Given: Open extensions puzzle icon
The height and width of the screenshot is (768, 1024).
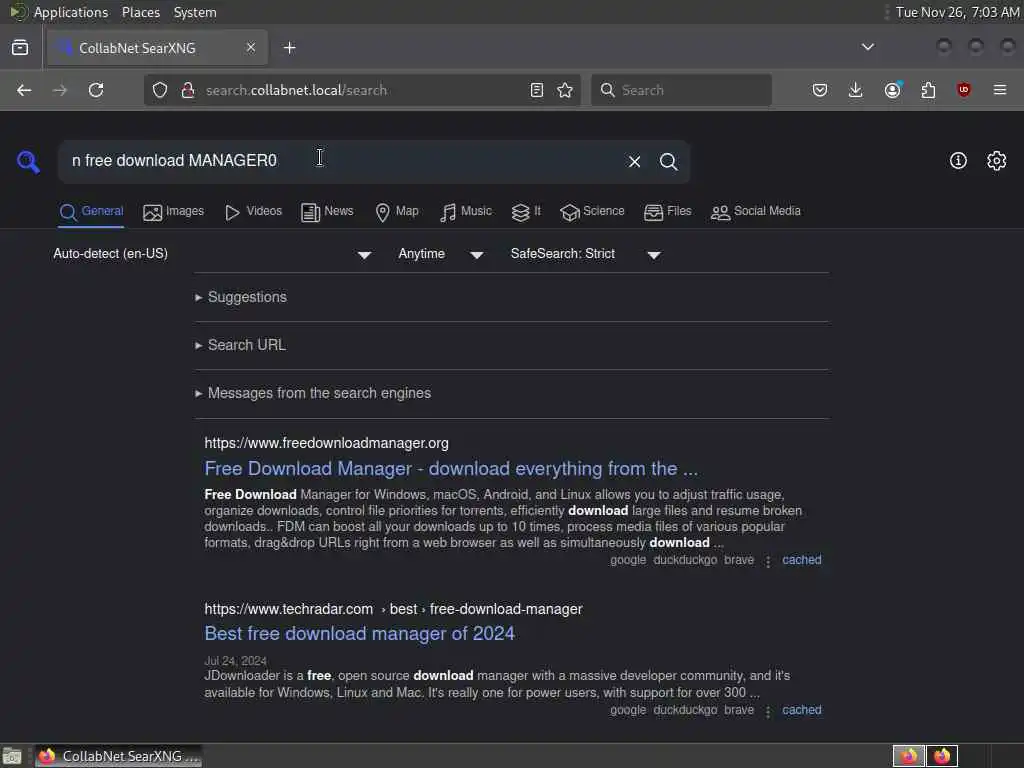Looking at the screenshot, I should 928,90.
